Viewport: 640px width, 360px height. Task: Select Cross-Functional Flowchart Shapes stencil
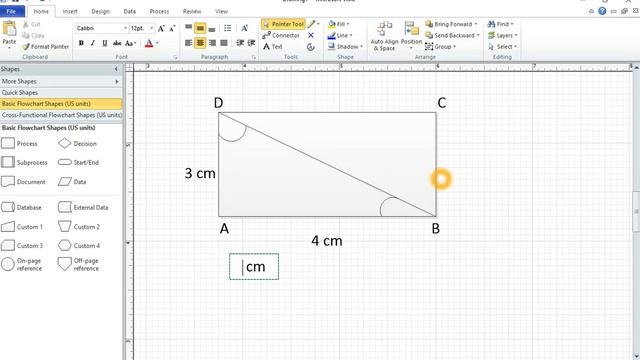pyautogui.click(x=61, y=115)
